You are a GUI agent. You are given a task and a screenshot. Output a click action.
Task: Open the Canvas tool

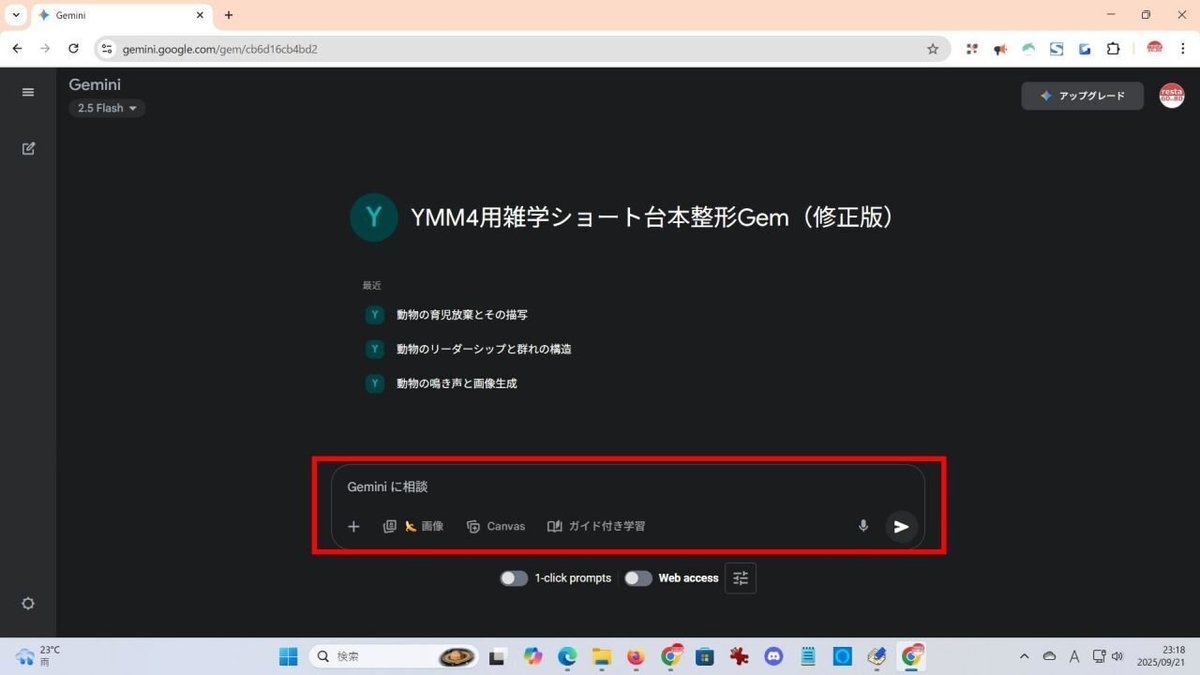tap(496, 526)
